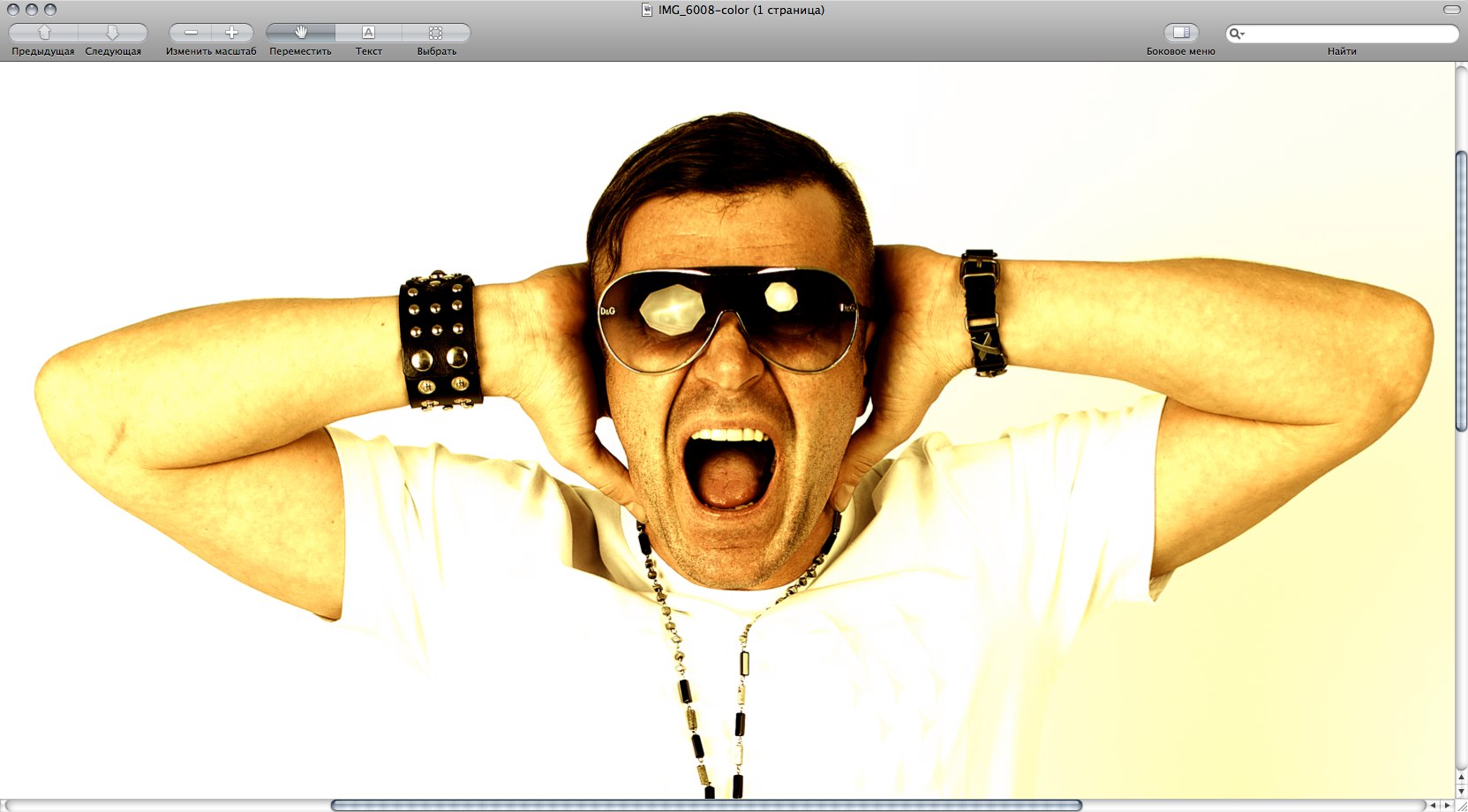The image size is (1468, 812).
Task: Click the horizontal scrollbar thumb
Action: (706, 805)
